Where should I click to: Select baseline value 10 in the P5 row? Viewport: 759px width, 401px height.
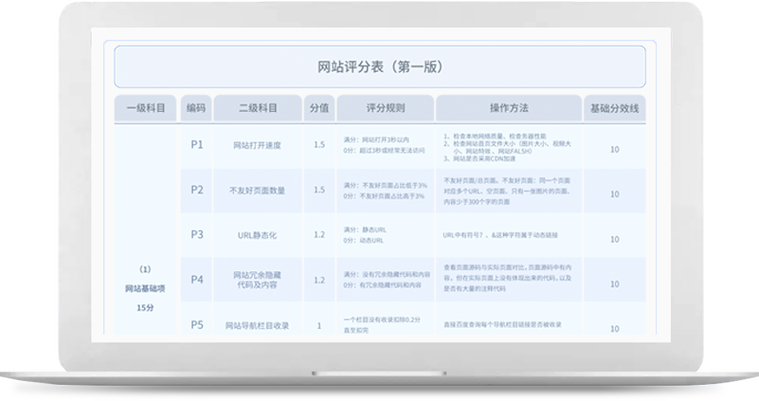614,329
